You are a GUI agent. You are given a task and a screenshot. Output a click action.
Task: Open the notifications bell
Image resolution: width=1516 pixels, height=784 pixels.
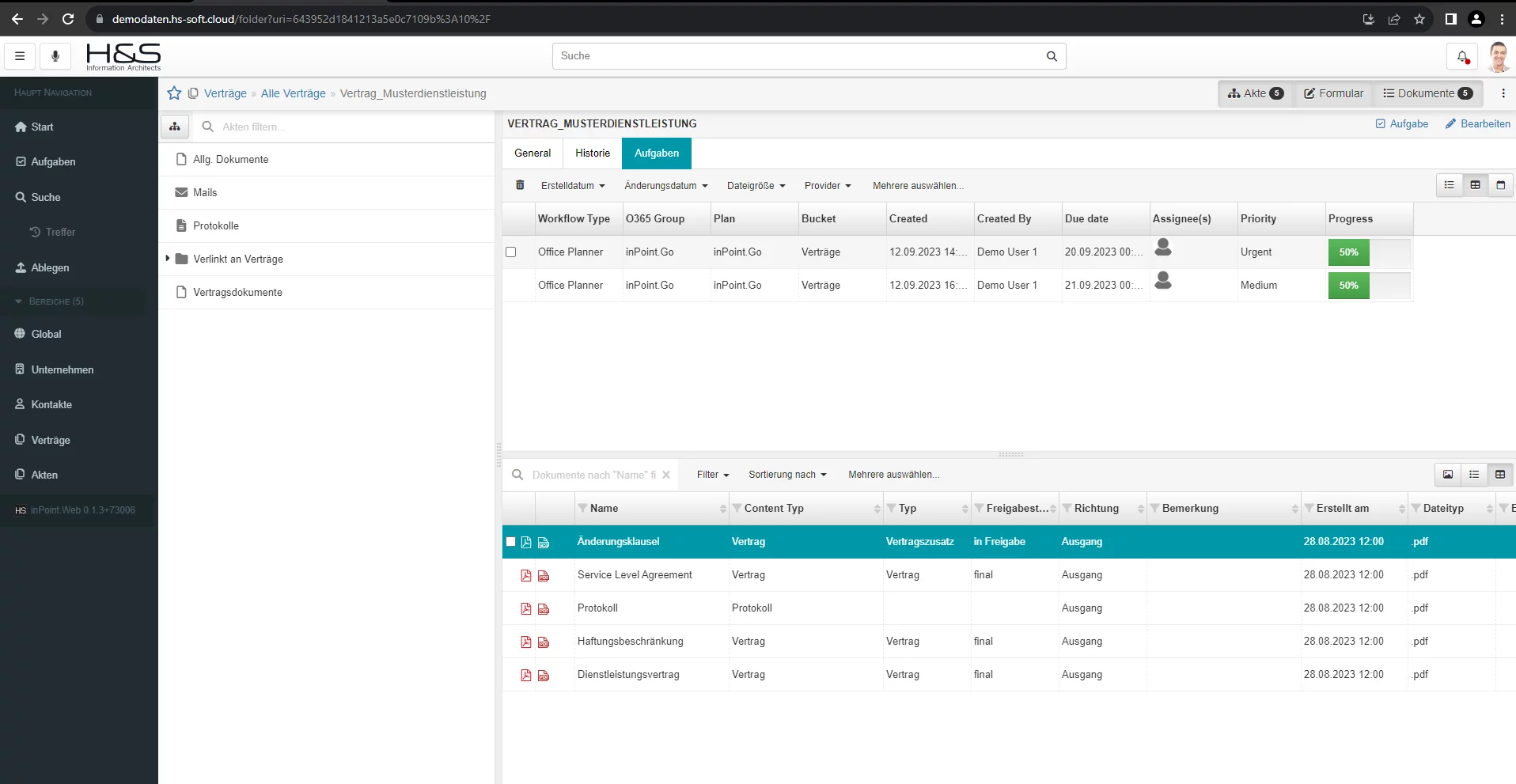coord(1461,56)
